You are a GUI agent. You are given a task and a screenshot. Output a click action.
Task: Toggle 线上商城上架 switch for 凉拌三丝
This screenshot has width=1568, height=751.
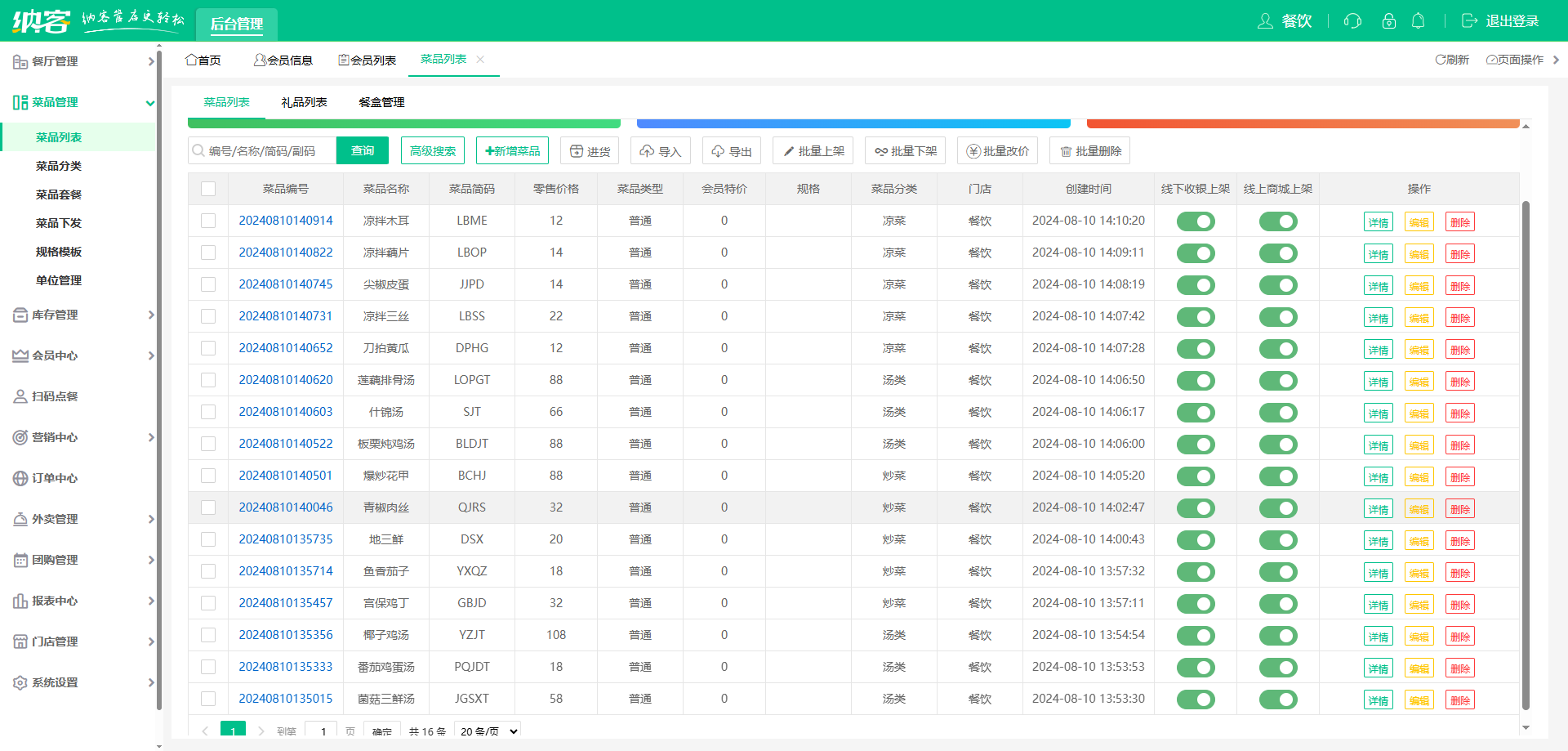1278,317
